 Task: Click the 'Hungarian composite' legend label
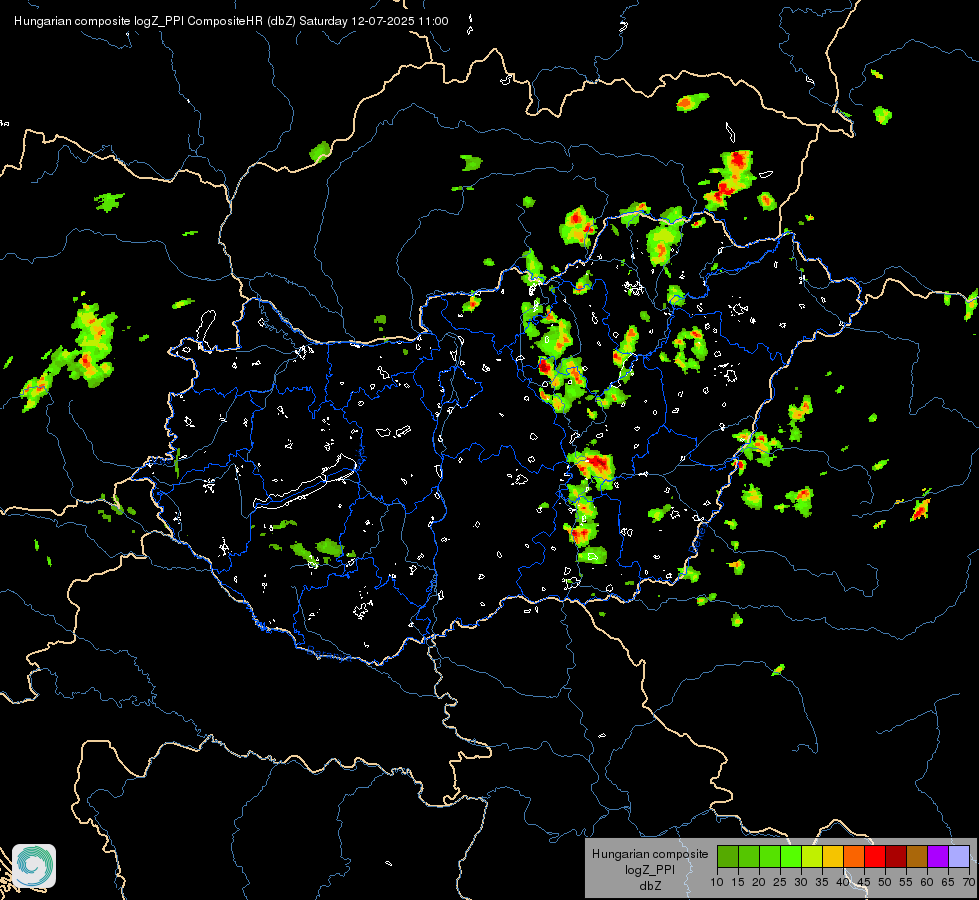pos(650,854)
